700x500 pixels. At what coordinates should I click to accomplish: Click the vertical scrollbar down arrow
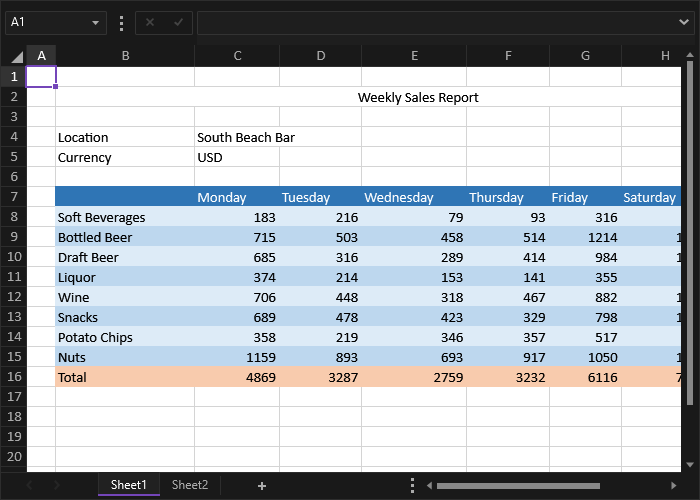point(690,465)
